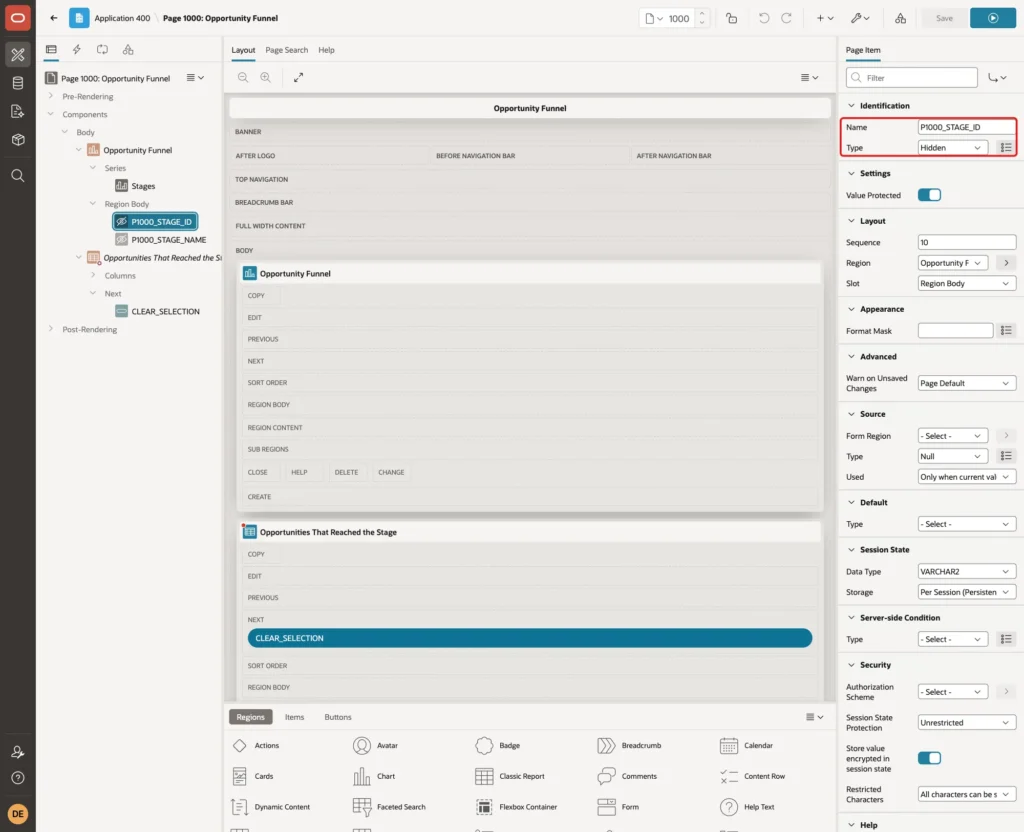The height and width of the screenshot is (832, 1024).
Task: Open the item Type dropdown showing Hidden
Action: pyautogui.click(x=951, y=148)
